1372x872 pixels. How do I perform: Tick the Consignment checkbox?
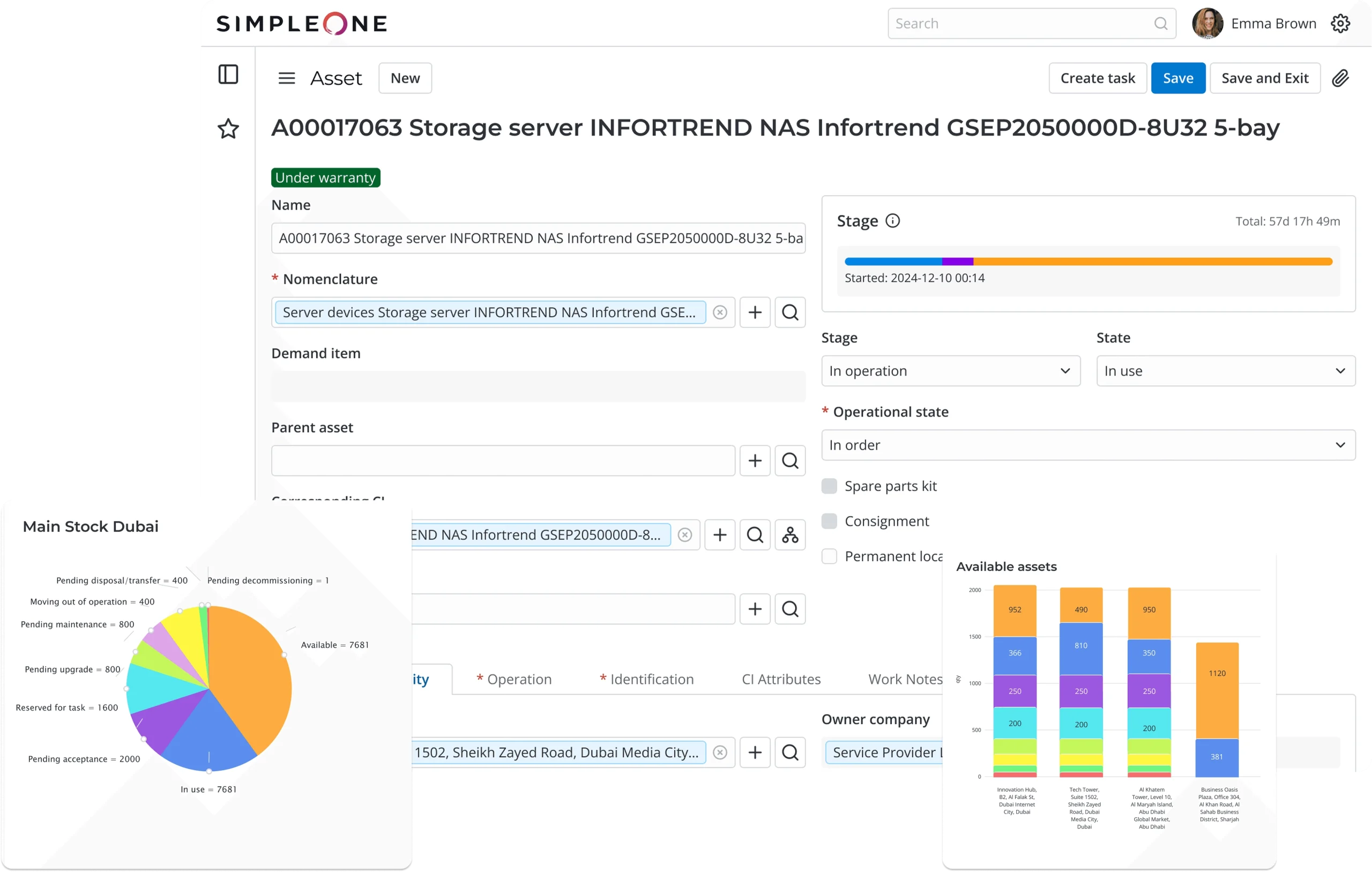tap(829, 521)
